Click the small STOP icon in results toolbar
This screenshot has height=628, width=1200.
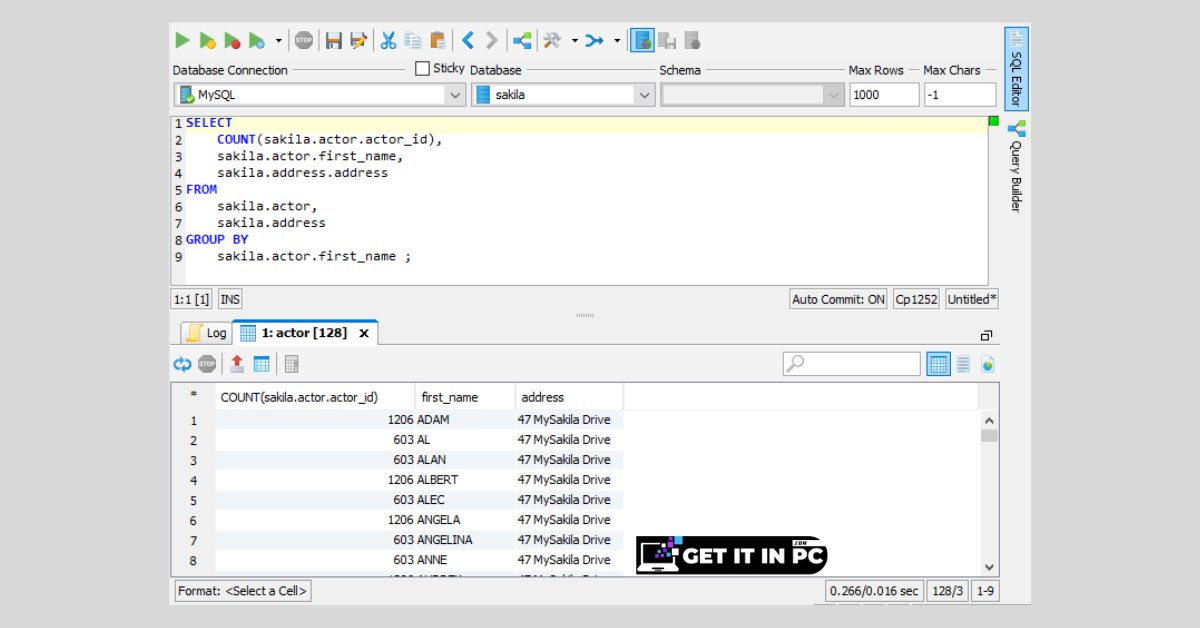207,364
